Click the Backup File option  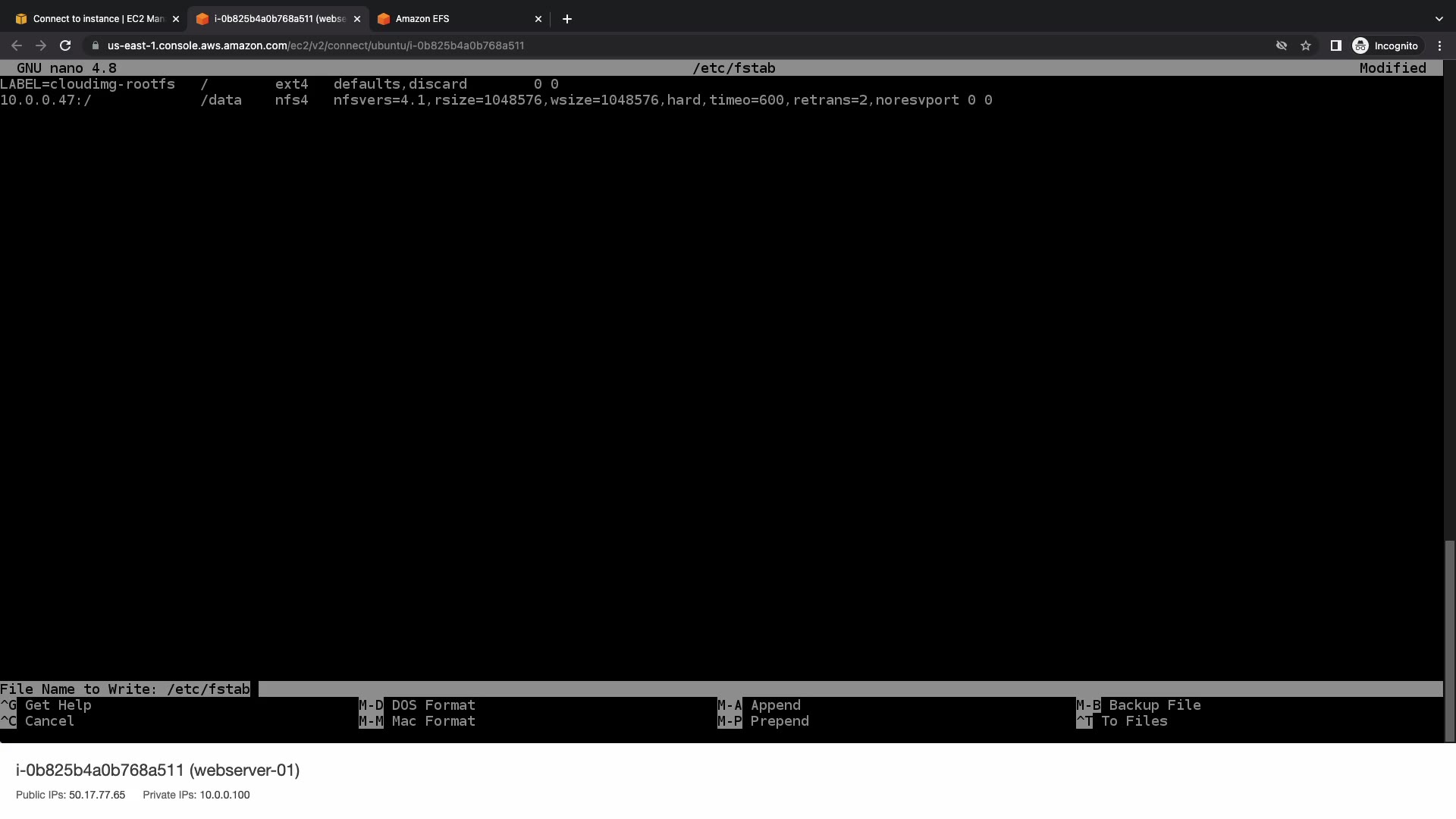tap(1153, 705)
